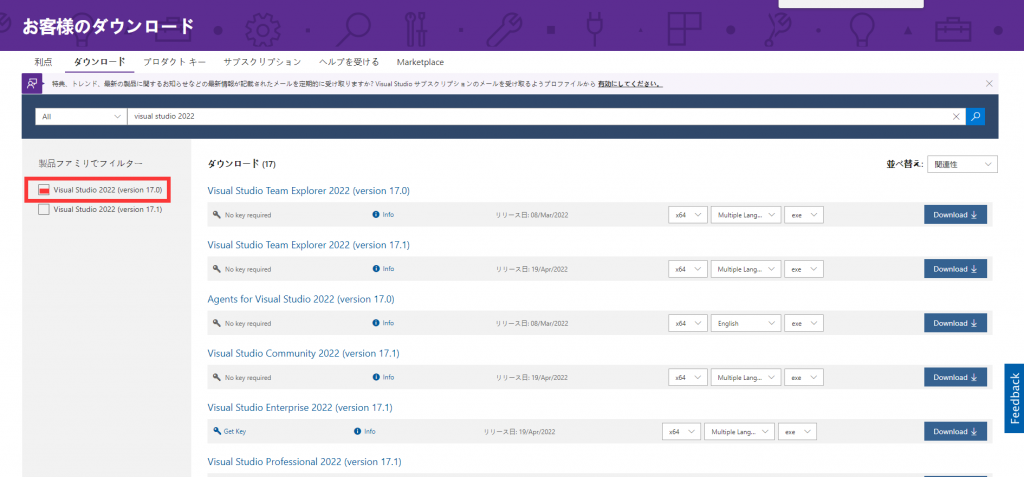Click Info icon for Agents for Visual Studio 2022

click(x=376, y=323)
